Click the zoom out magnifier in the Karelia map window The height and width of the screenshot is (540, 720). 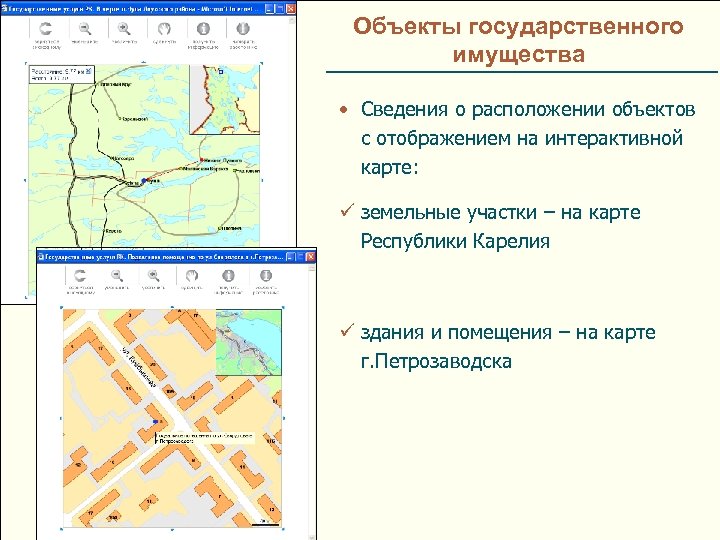(84, 29)
